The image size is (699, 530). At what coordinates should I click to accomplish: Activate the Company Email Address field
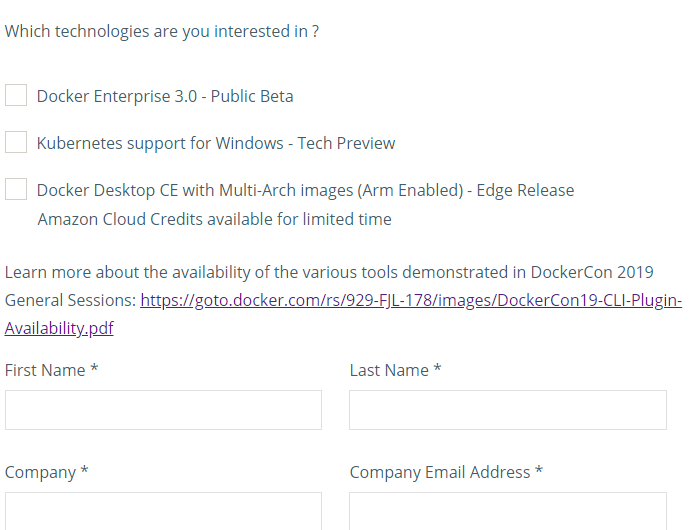click(507, 510)
